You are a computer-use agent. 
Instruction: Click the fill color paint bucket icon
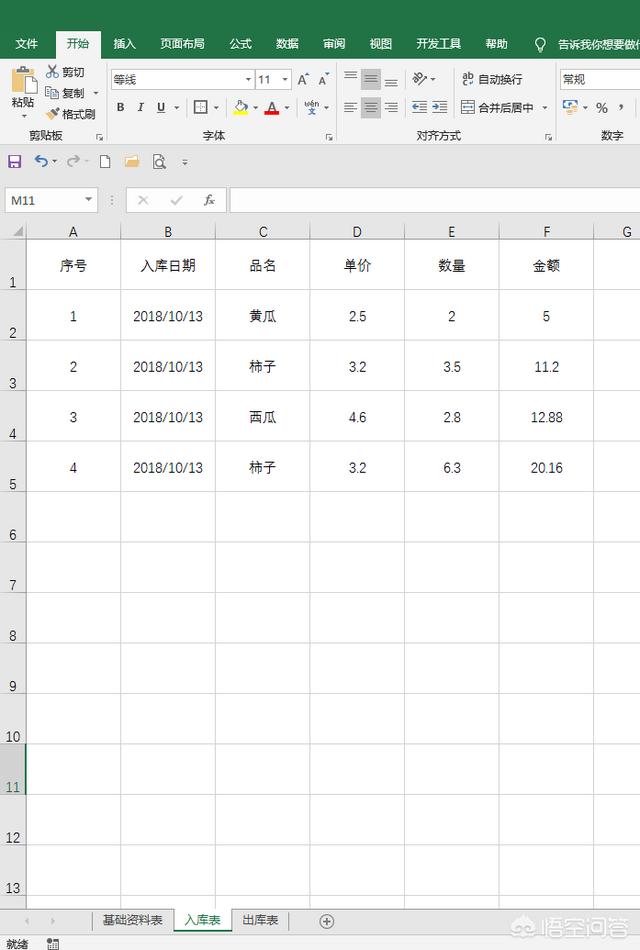point(241,107)
